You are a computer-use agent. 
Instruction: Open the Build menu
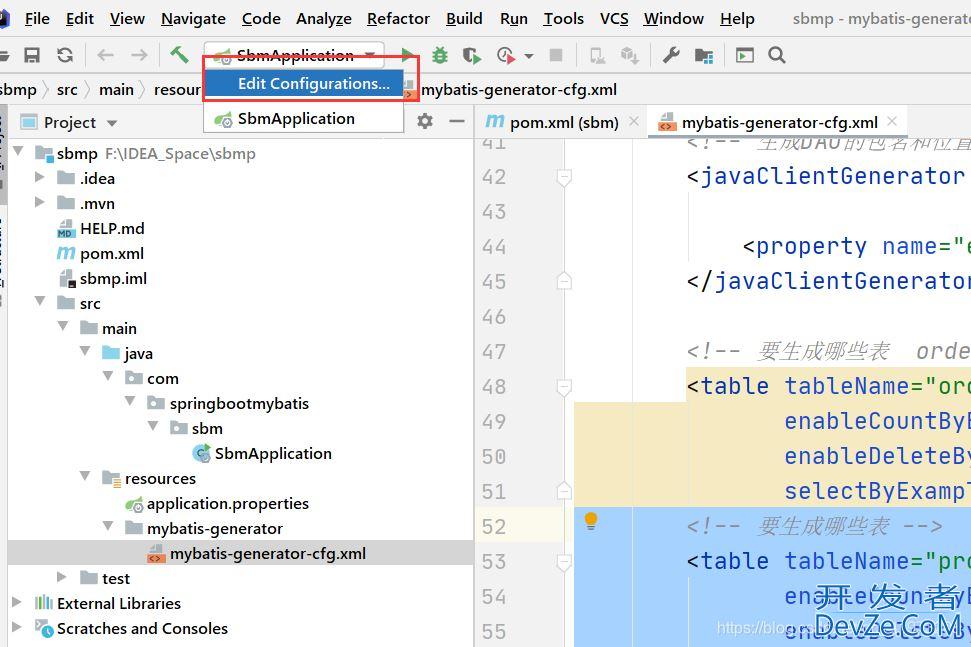pyautogui.click(x=464, y=19)
